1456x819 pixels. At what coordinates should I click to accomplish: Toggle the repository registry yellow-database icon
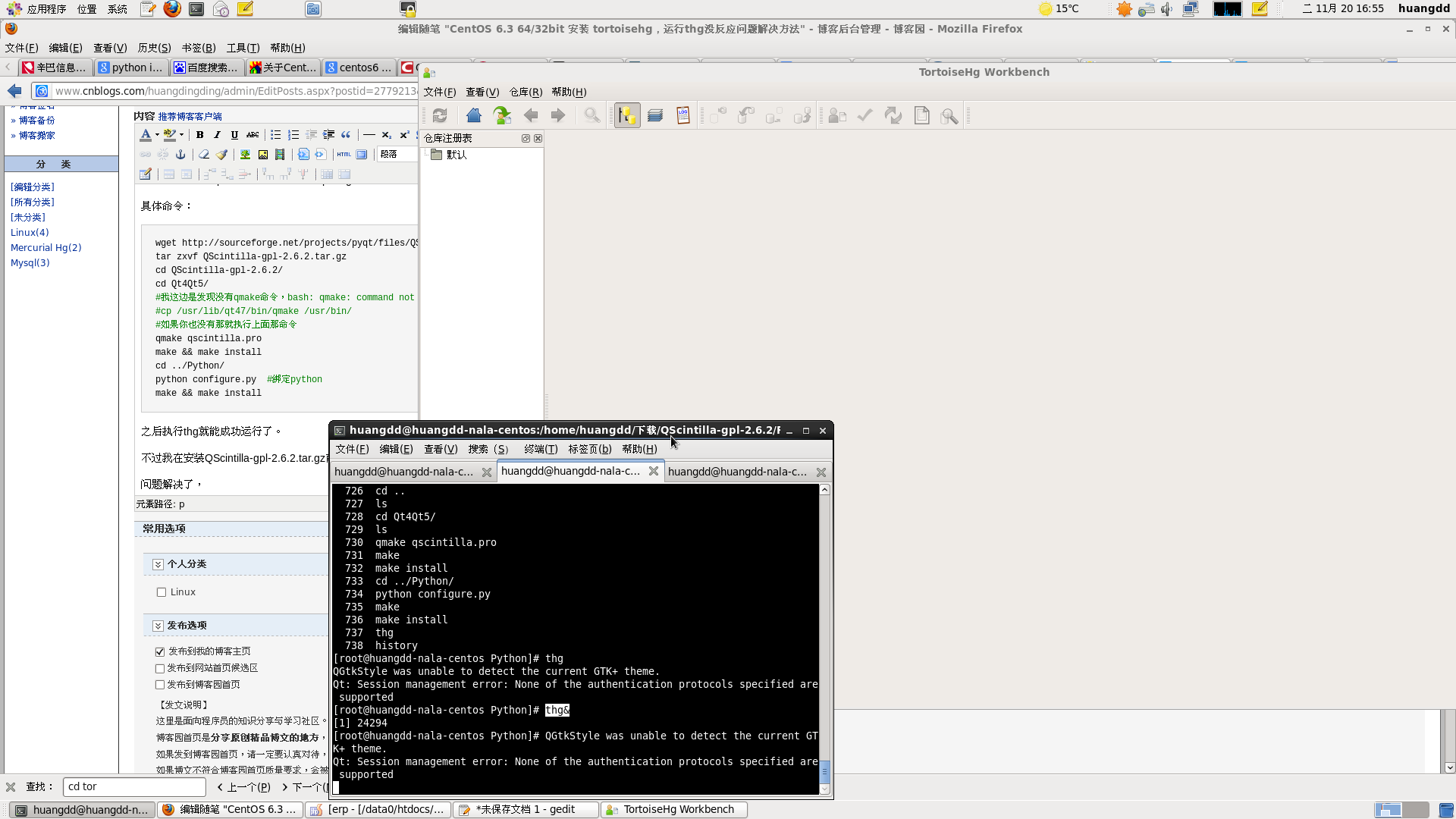click(x=627, y=116)
